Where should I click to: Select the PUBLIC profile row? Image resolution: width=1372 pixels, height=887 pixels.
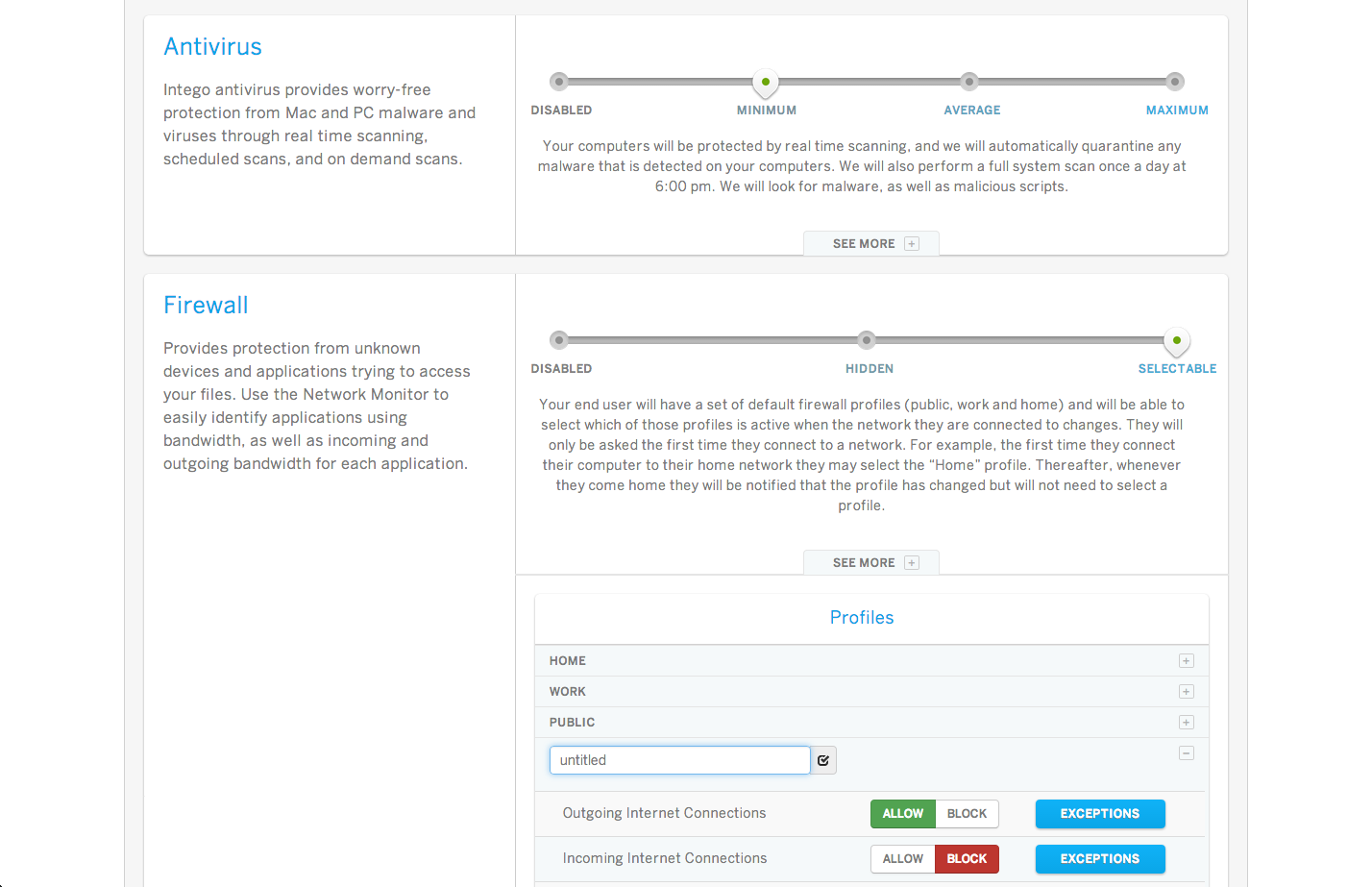pos(871,723)
